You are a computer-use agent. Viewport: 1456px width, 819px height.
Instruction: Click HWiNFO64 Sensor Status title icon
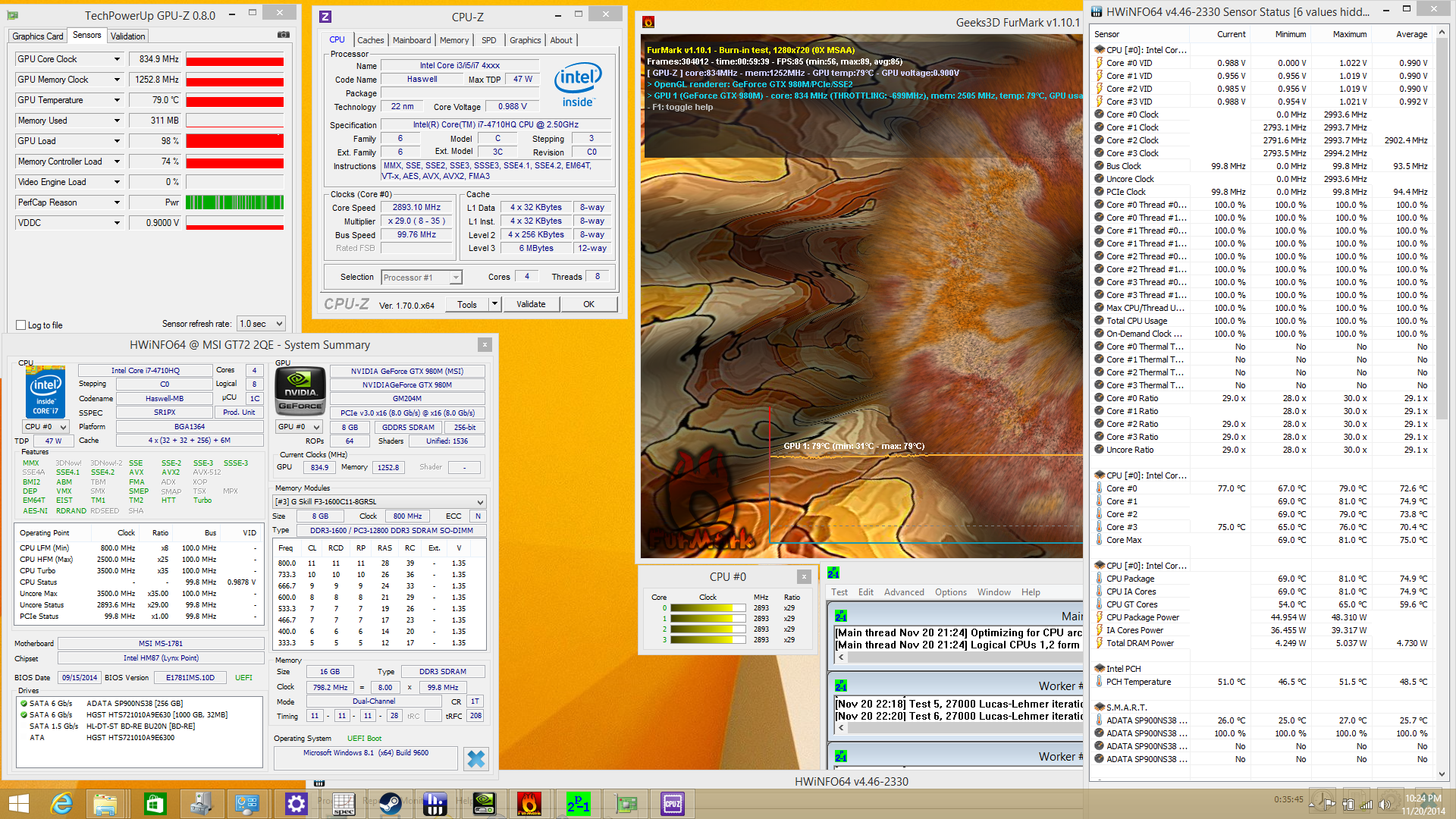pyautogui.click(x=1097, y=11)
